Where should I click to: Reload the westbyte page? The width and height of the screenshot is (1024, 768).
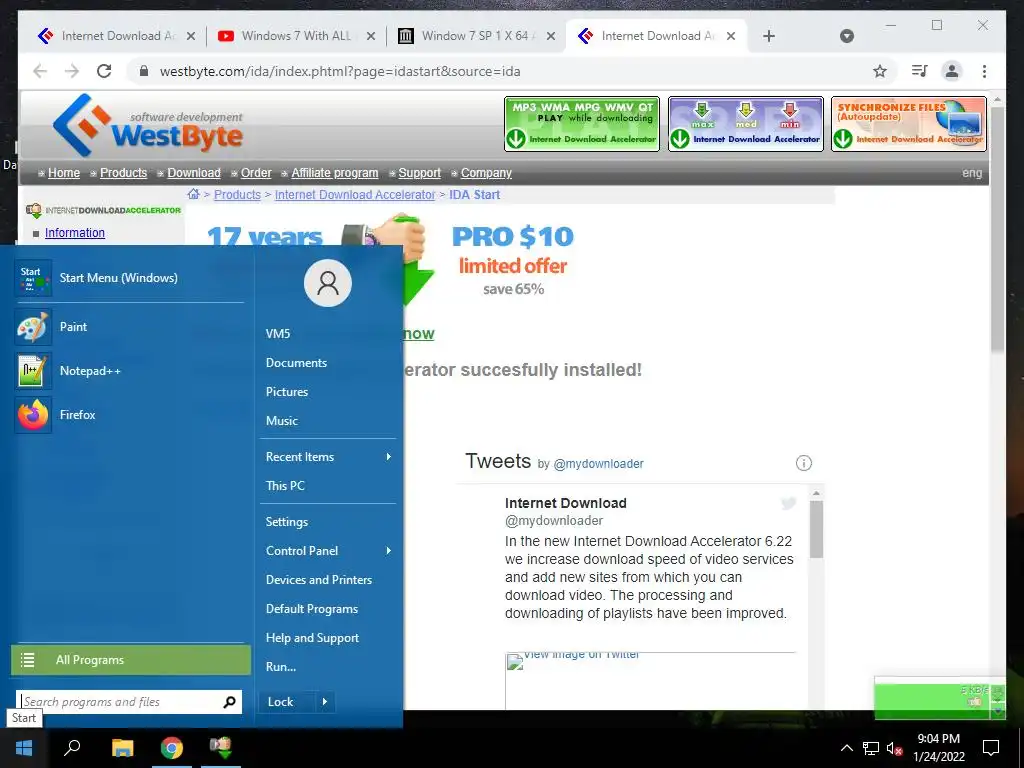click(104, 71)
